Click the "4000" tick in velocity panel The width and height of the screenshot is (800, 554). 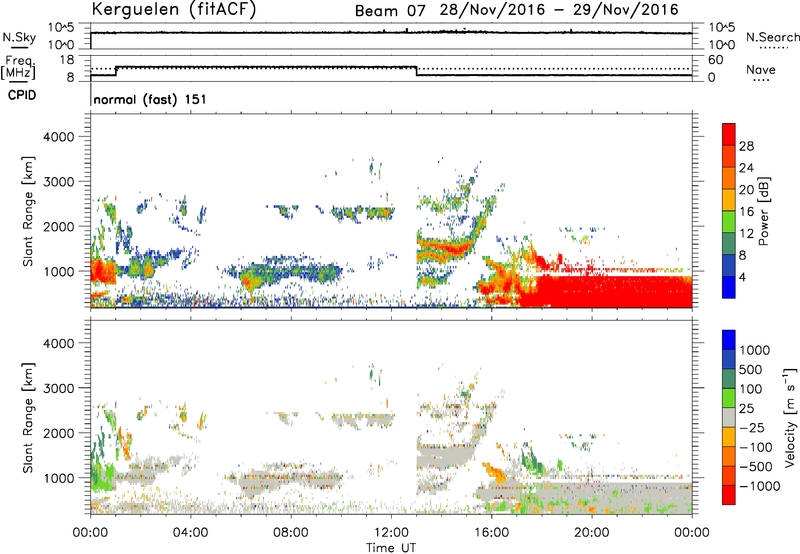59,343
